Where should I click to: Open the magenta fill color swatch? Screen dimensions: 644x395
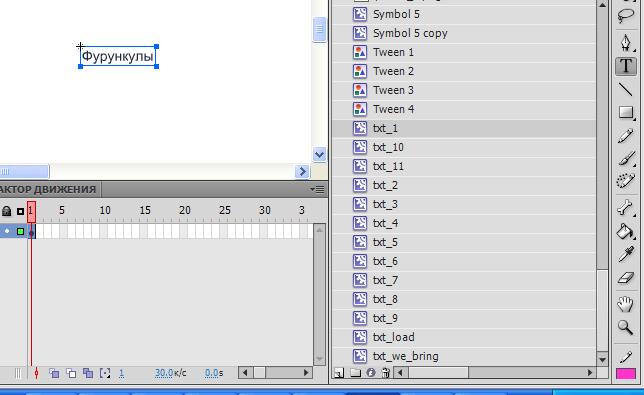coord(626,374)
